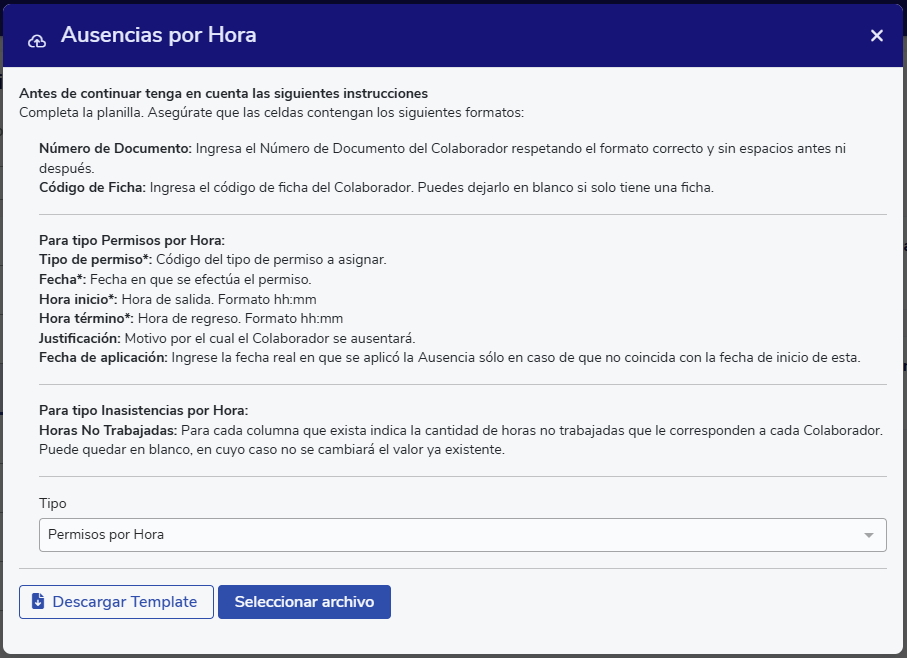907x658 pixels.
Task: Click the Seleccionar archivo button
Action: (x=304, y=602)
